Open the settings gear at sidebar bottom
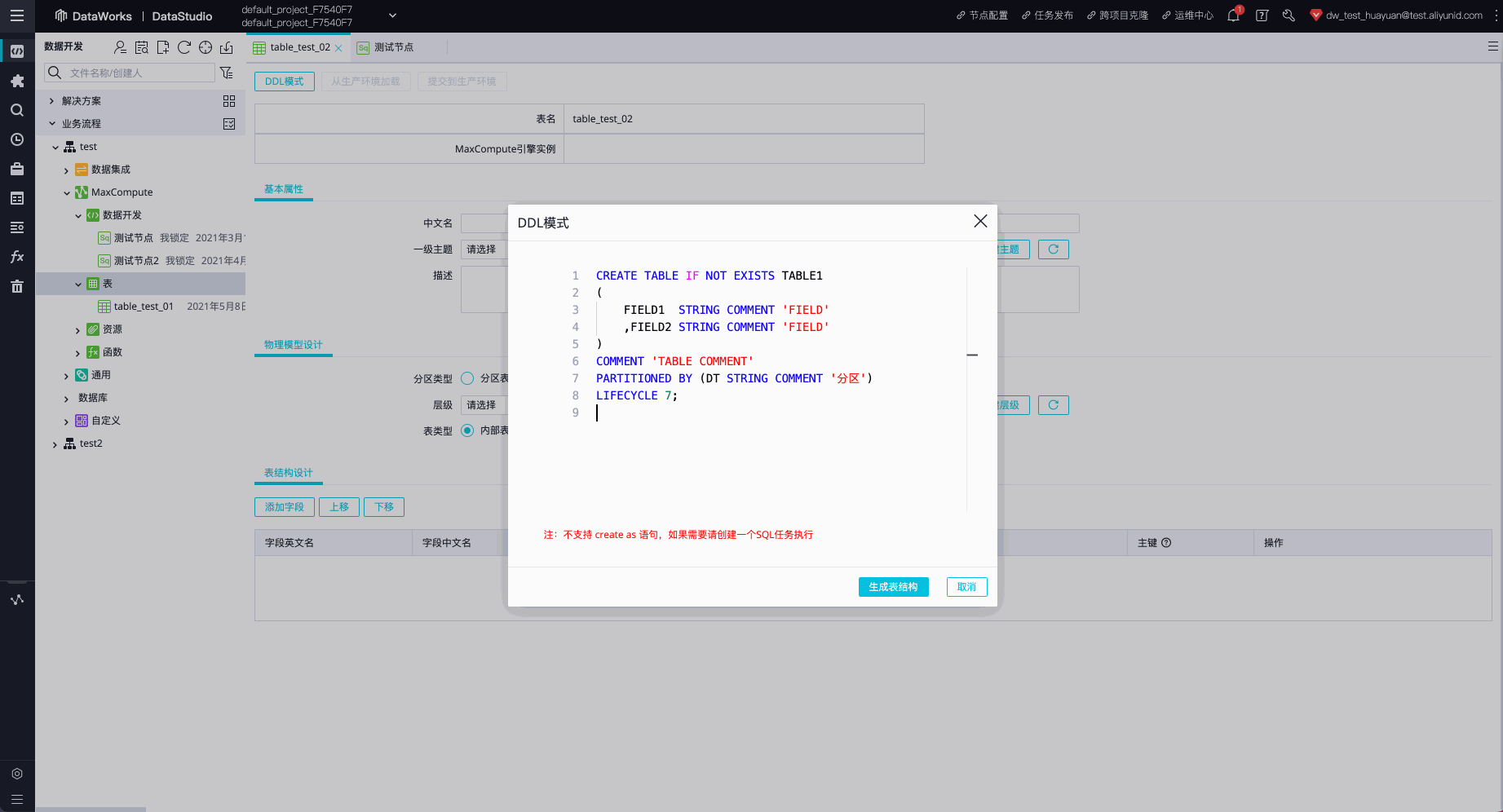The image size is (1503, 812). point(17,774)
